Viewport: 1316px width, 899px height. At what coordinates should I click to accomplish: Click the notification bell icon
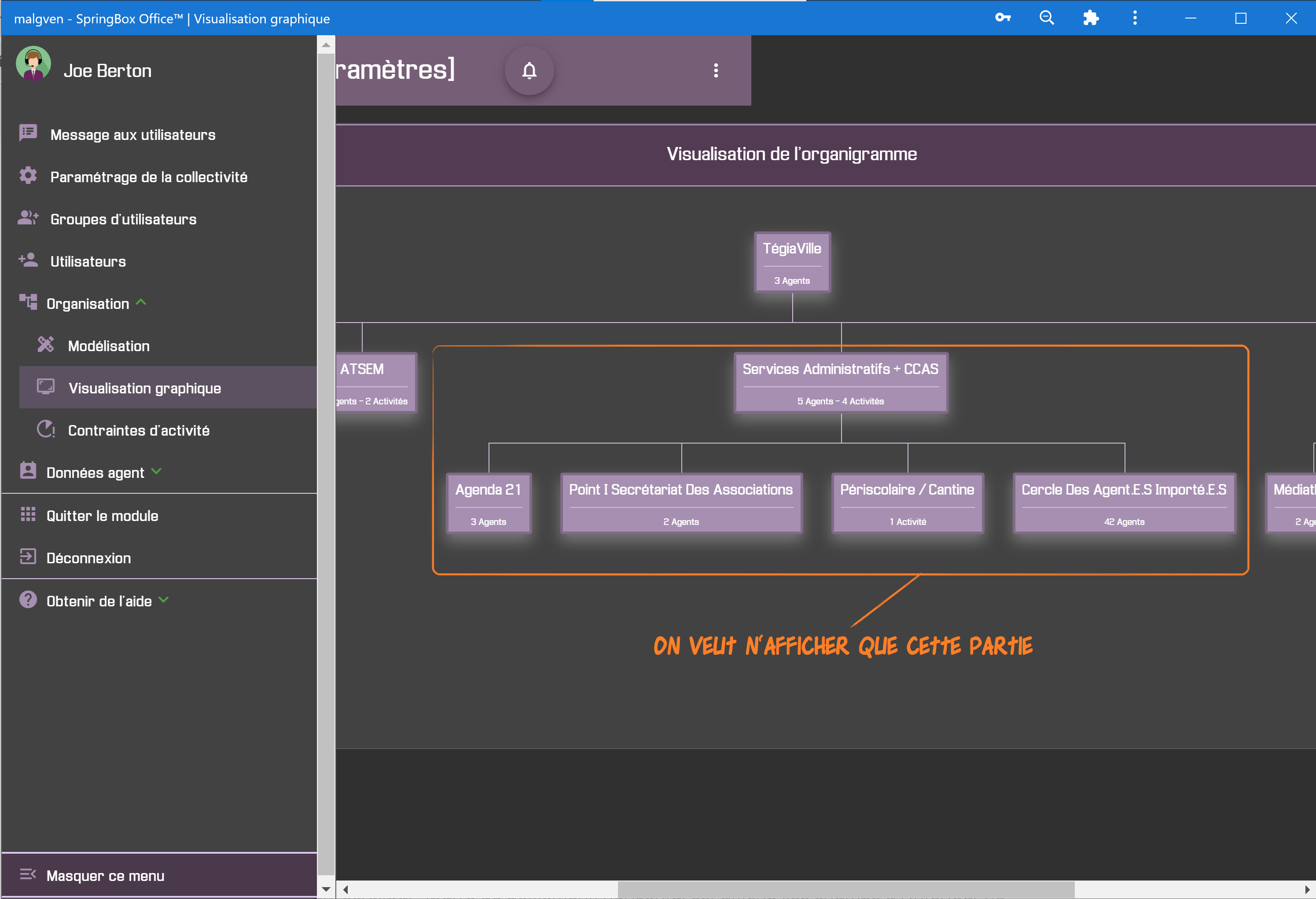pyautogui.click(x=529, y=71)
